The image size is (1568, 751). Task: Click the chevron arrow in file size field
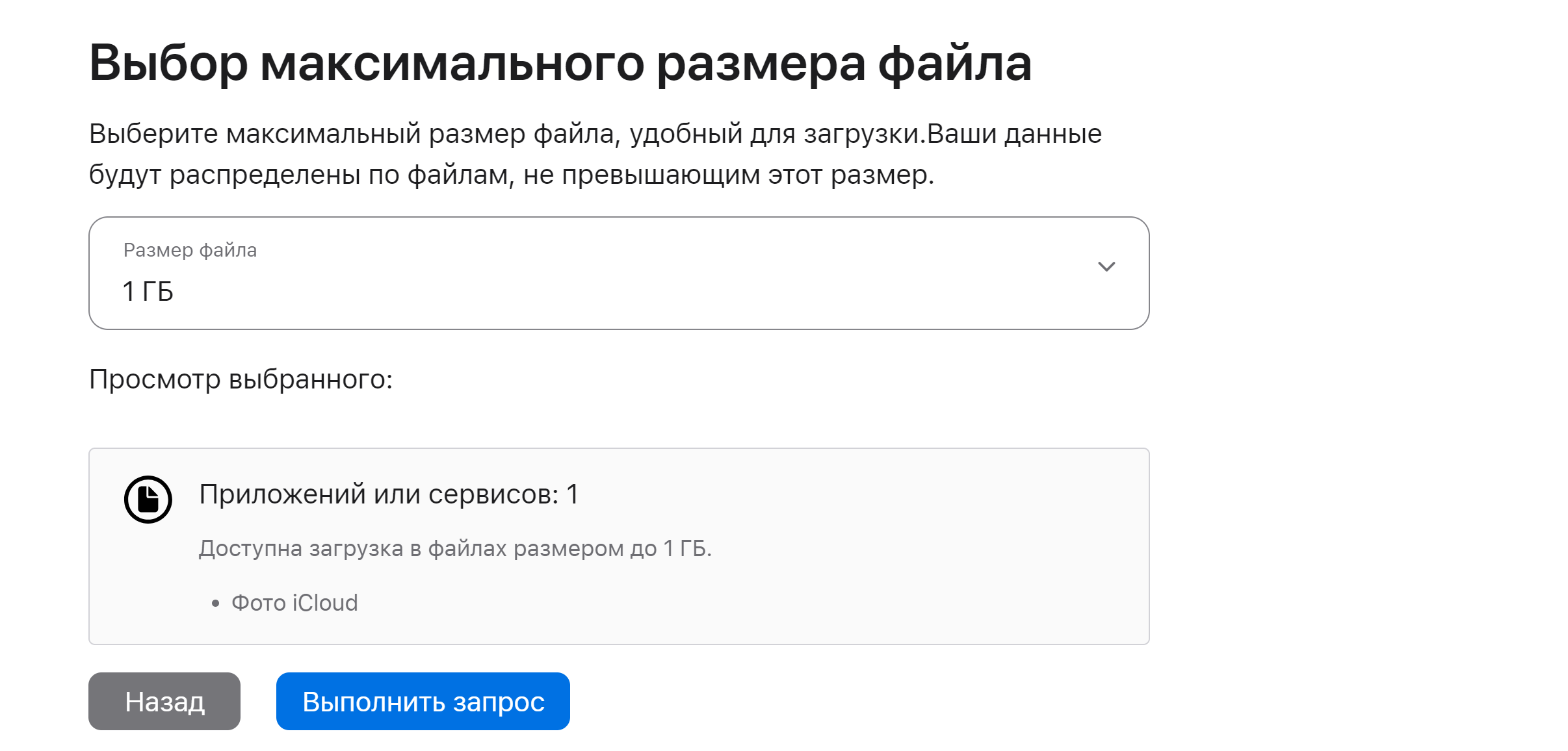coord(1106,267)
